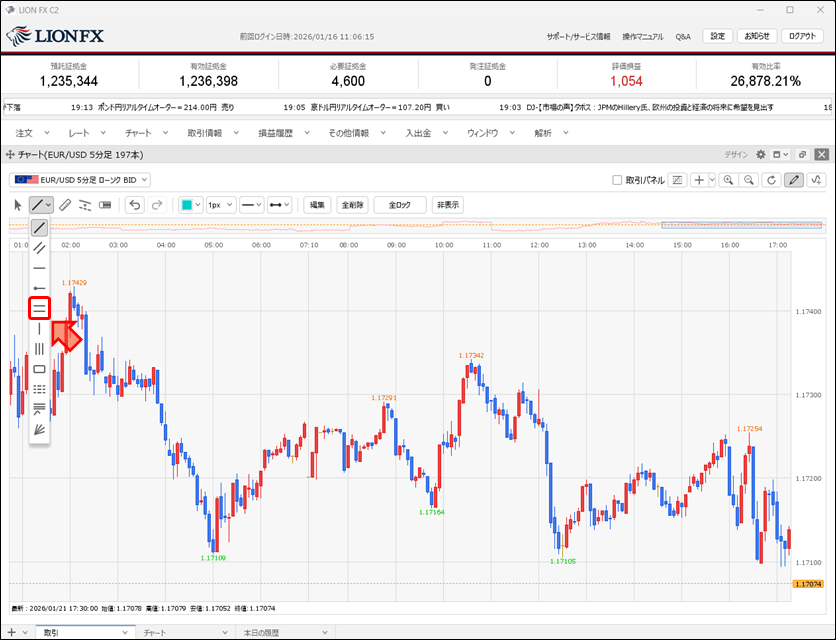Viewport: 836px width, 640px height.
Task: Click the eraser tool in drawing toolbar
Action: click(x=65, y=205)
